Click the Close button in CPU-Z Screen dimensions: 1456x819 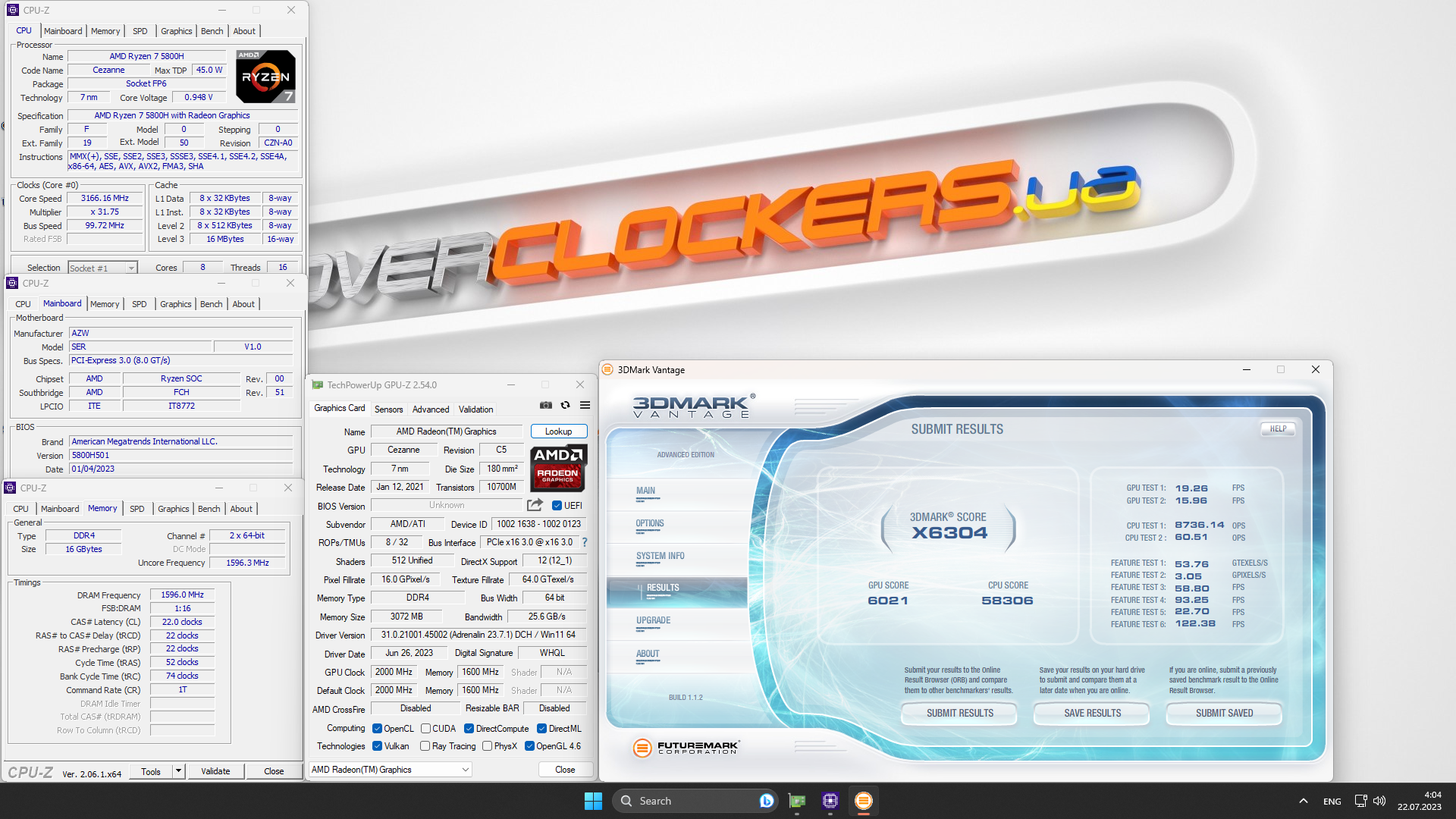pyautogui.click(x=274, y=771)
